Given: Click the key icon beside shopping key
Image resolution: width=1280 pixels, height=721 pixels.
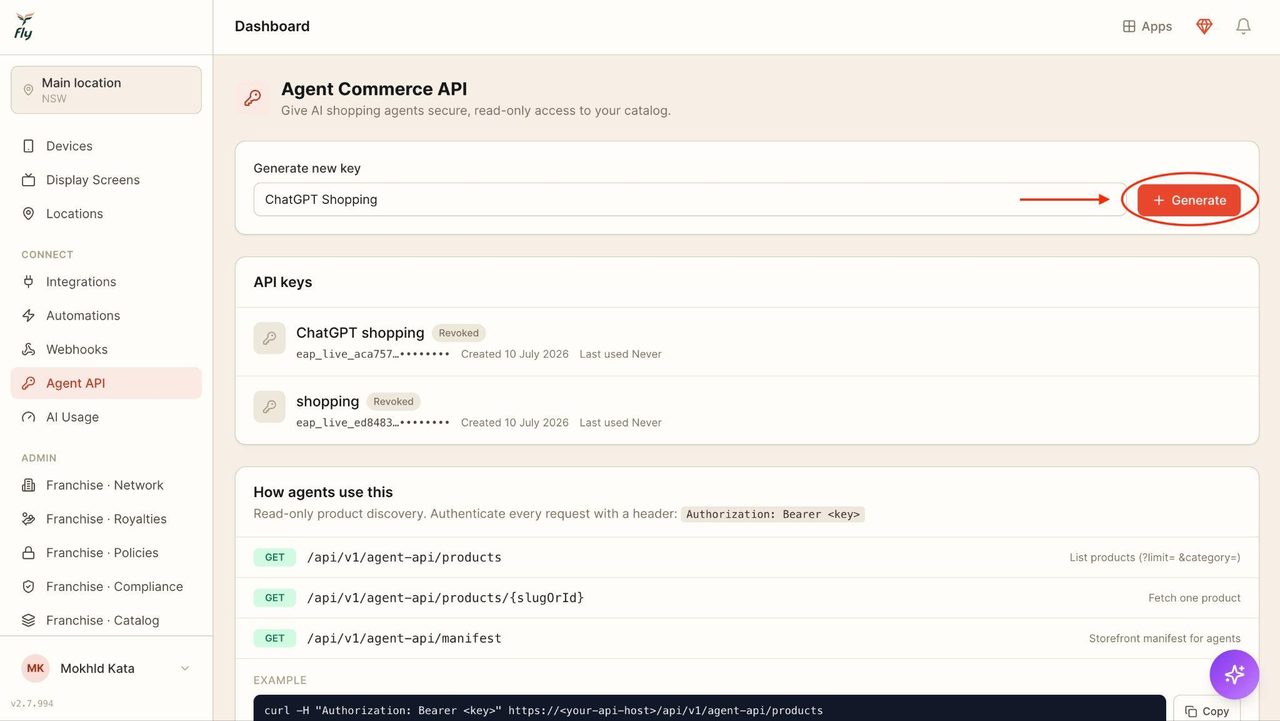Looking at the screenshot, I should (x=269, y=407).
